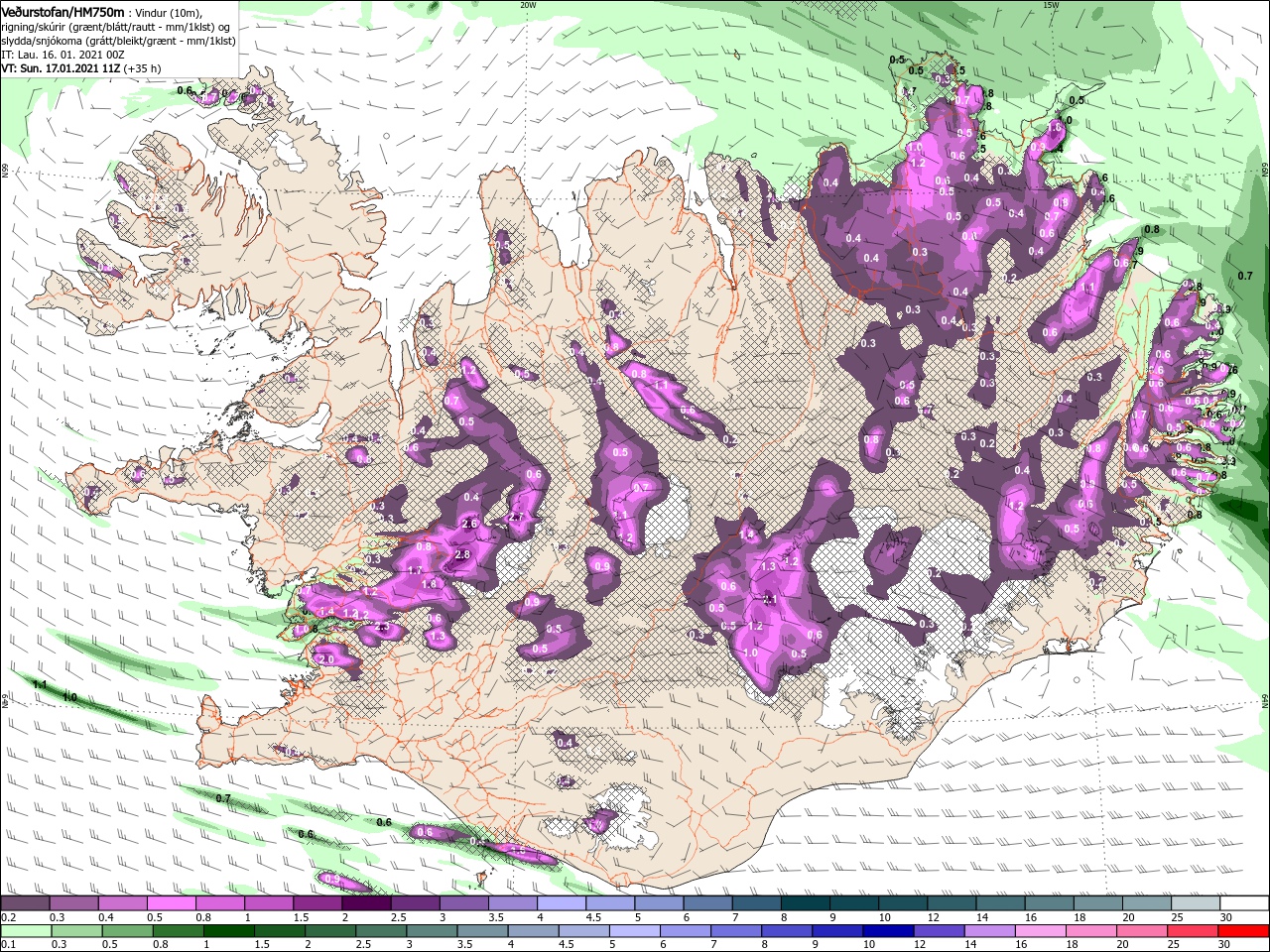Image resolution: width=1270 pixels, height=952 pixels.
Task: Click the '2.7' precipitation value on the map
Action: click(516, 517)
